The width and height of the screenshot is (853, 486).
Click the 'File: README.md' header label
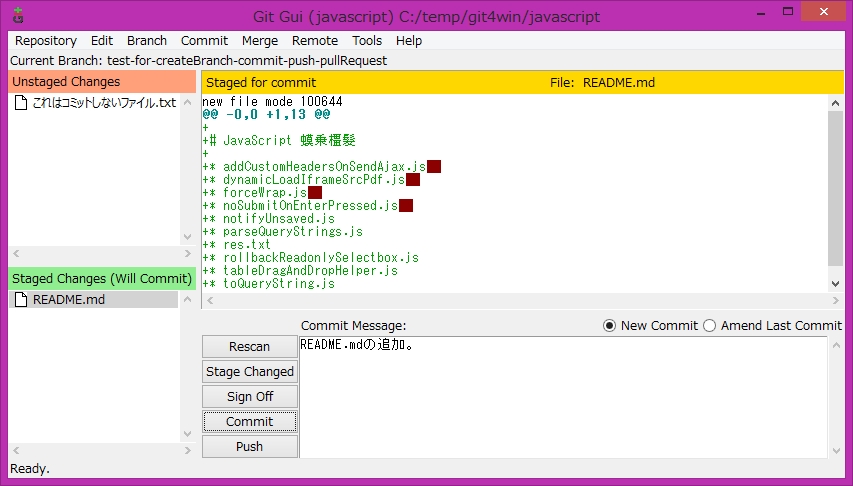[x=602, y=83]
